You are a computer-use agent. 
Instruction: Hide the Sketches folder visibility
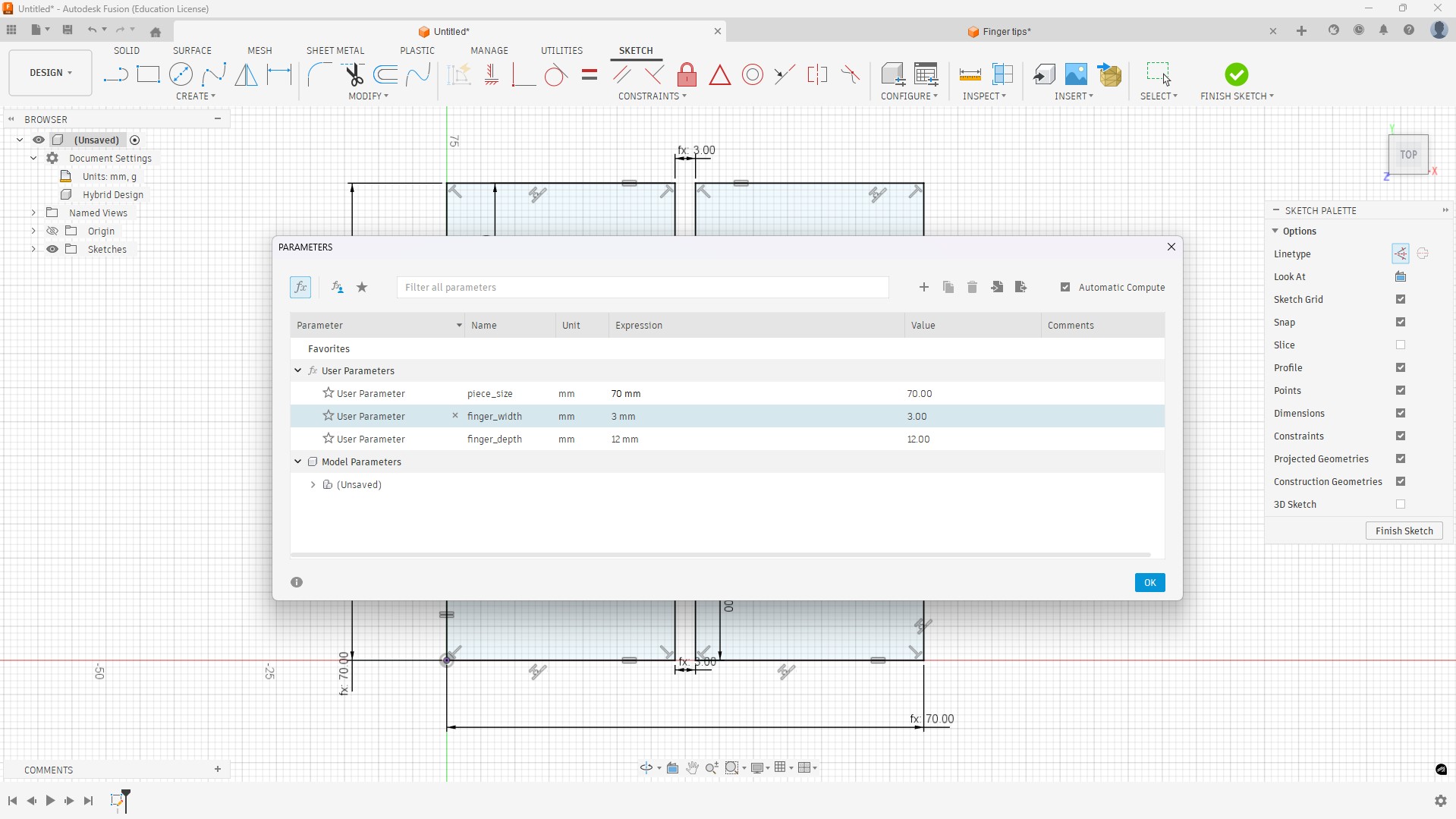point(52,249)
